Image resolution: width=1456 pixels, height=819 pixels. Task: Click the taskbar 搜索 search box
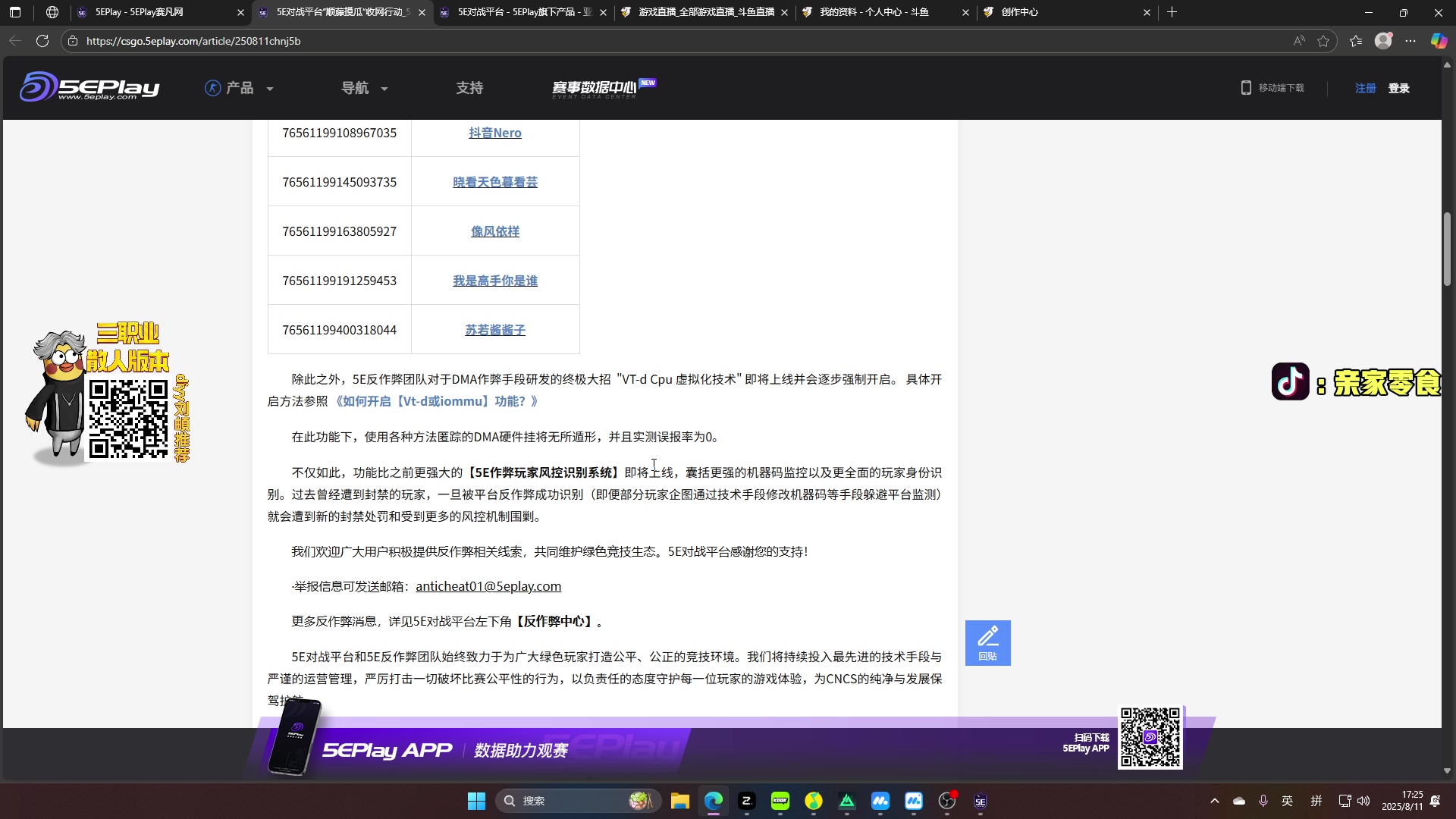[x=578, y=801]
